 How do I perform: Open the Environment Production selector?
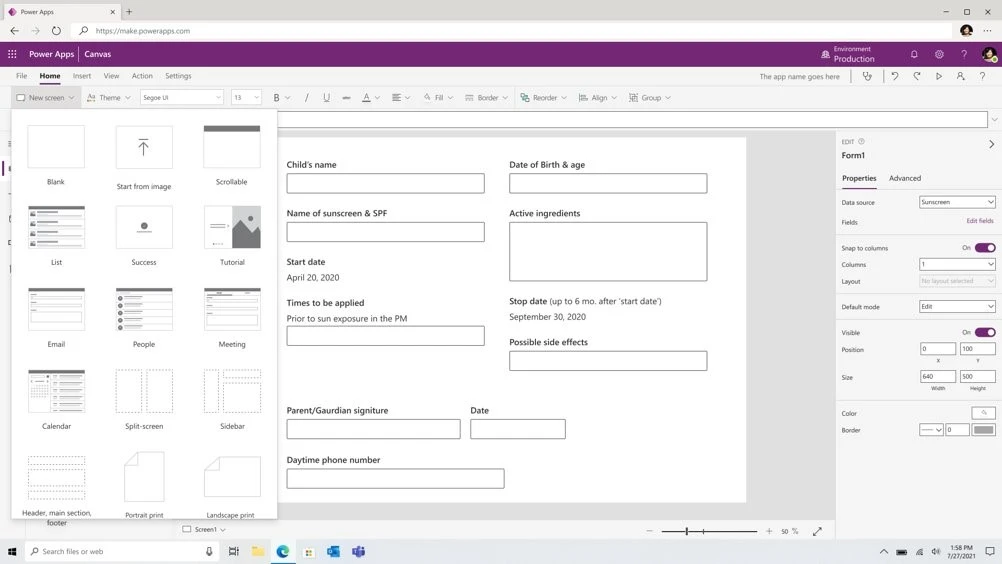point(848,54)
